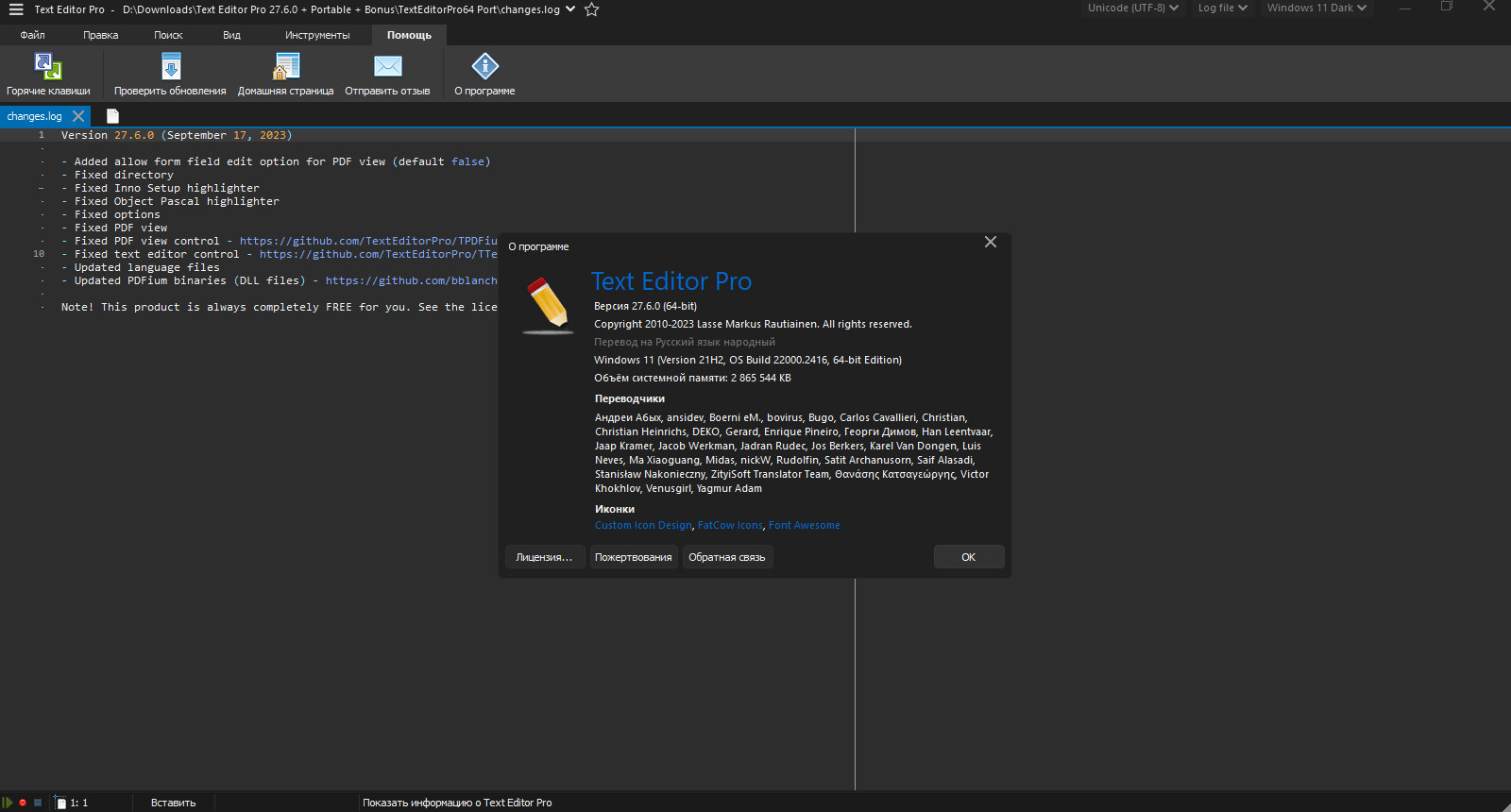
Task: Click the blue macro stop icon
Action: 38,803
